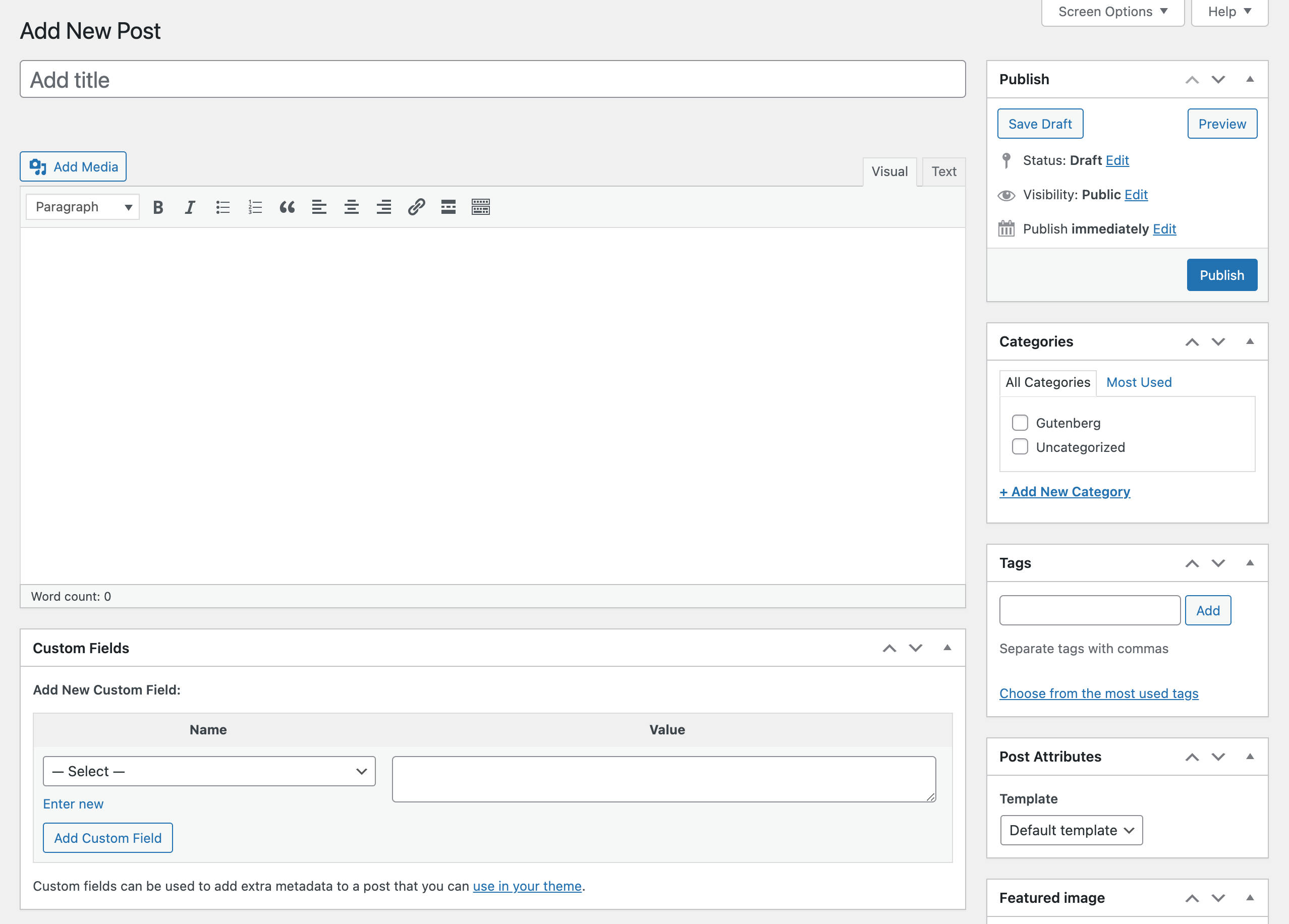Click the Numbered list icon
Image resolution: width=1289 pixels, height=924 pixels.
253,207
